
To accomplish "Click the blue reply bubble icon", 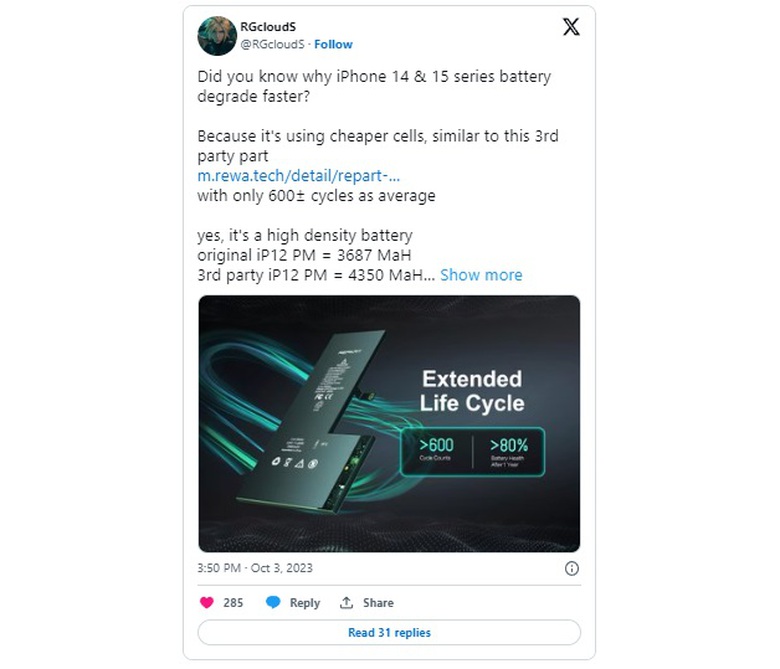I will (x=273, y=602).
